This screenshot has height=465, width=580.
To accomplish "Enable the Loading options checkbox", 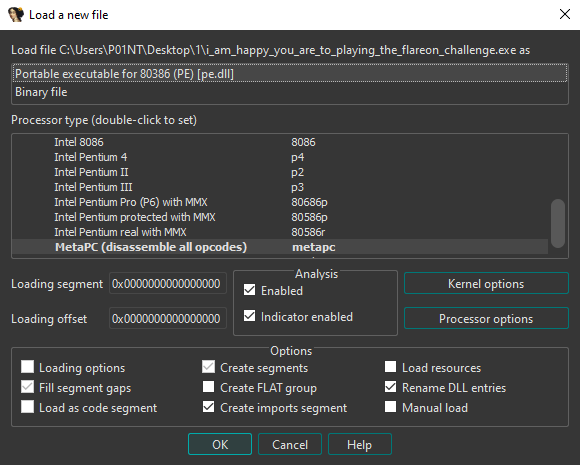I will point(28,367).
